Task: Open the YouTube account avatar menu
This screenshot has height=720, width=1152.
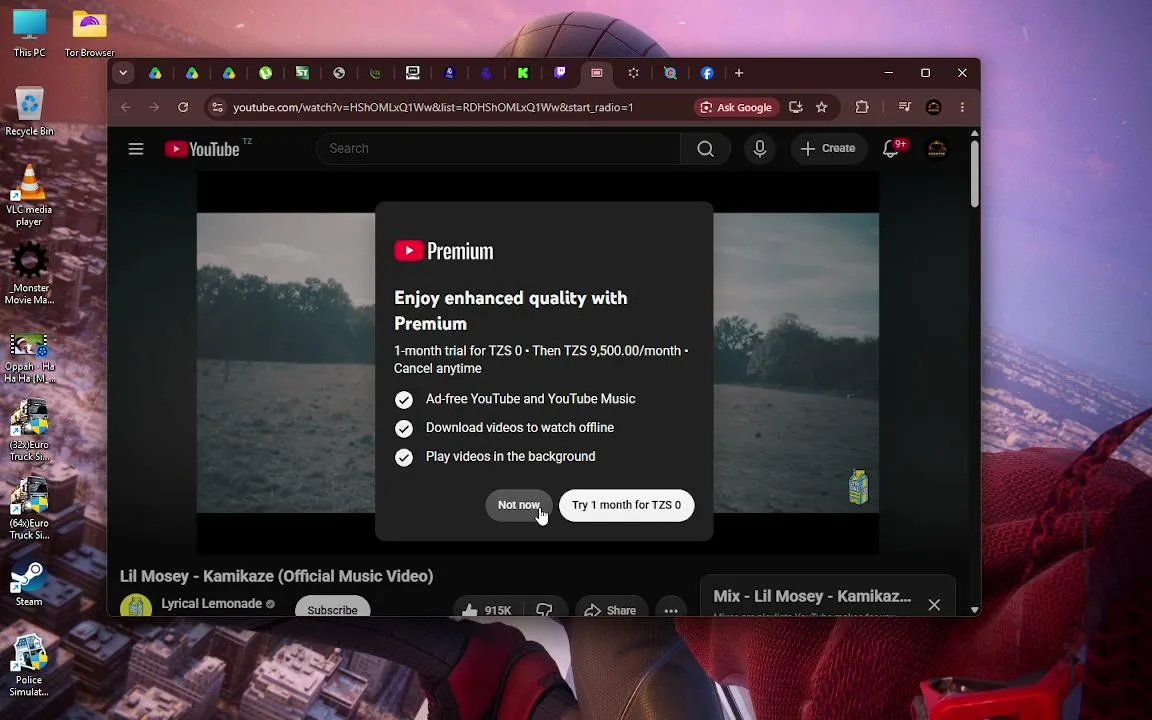Action: click(937, 149)
